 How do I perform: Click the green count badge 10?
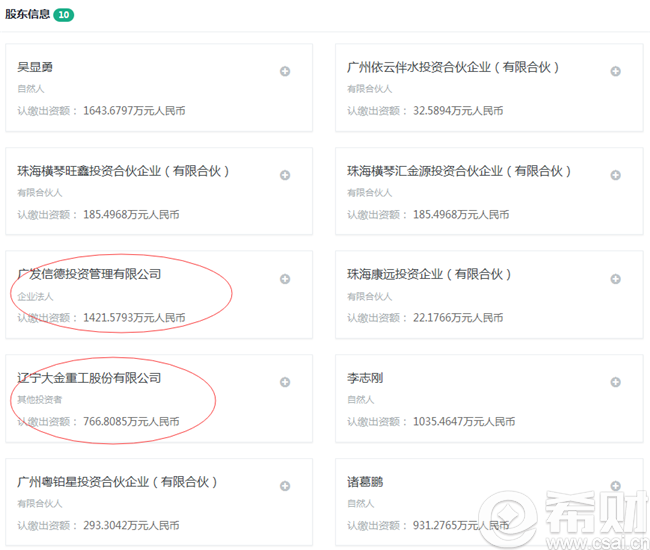point(64,15)
